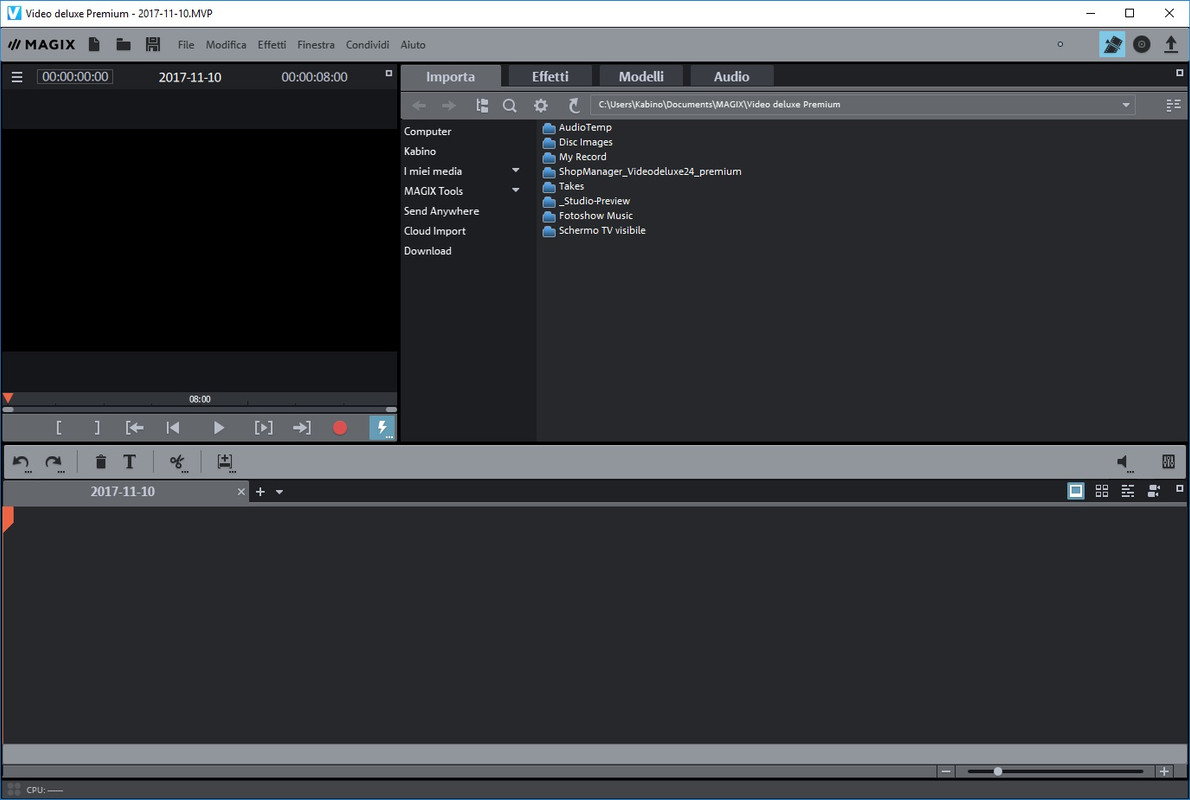Viewport: 1190px width, 800px height.
Task: Switch to the Audio tab
Action: (x=731, y=77)
